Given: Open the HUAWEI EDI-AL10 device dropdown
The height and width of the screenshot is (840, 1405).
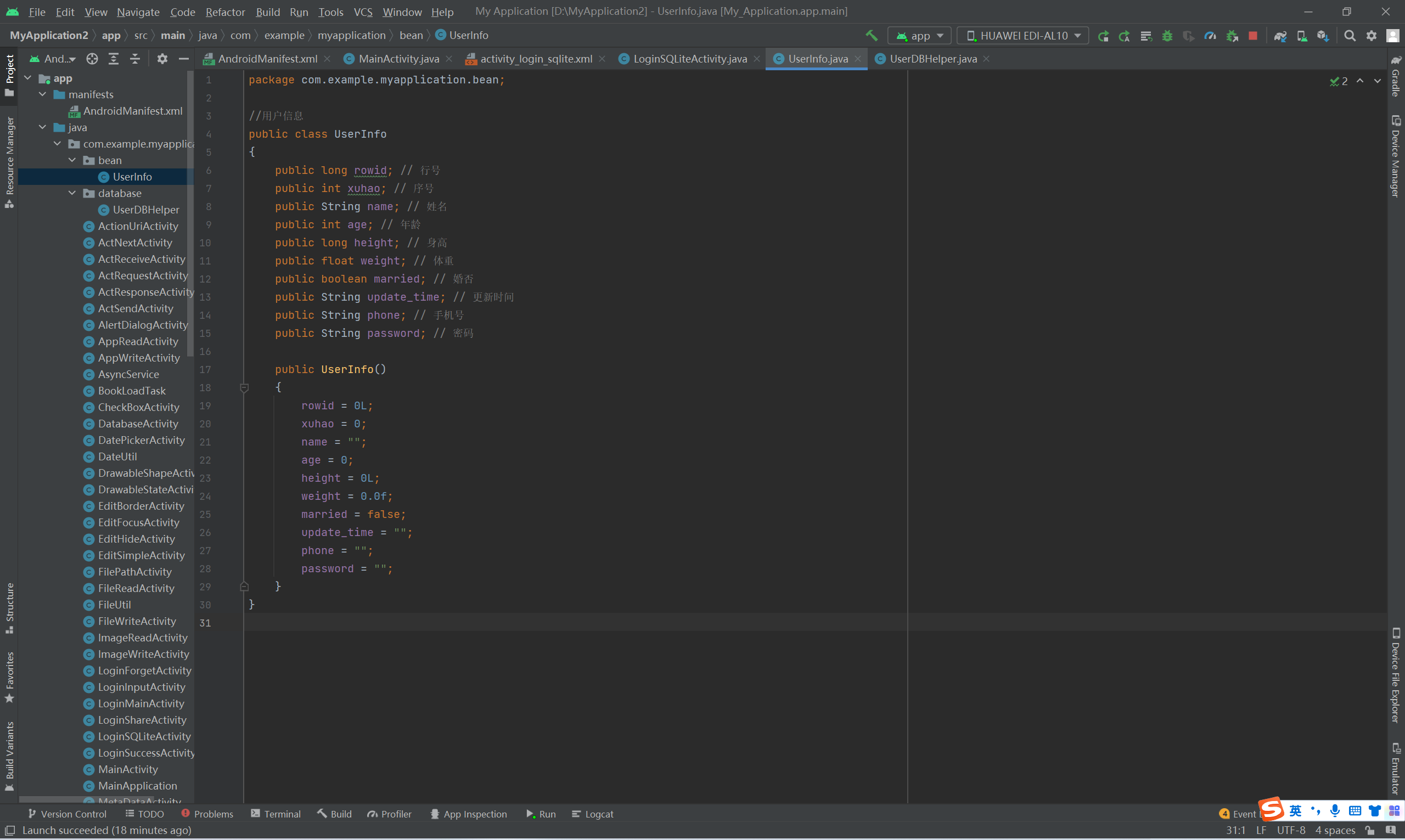Looking at the screenshot, I should click(1022, 36).
